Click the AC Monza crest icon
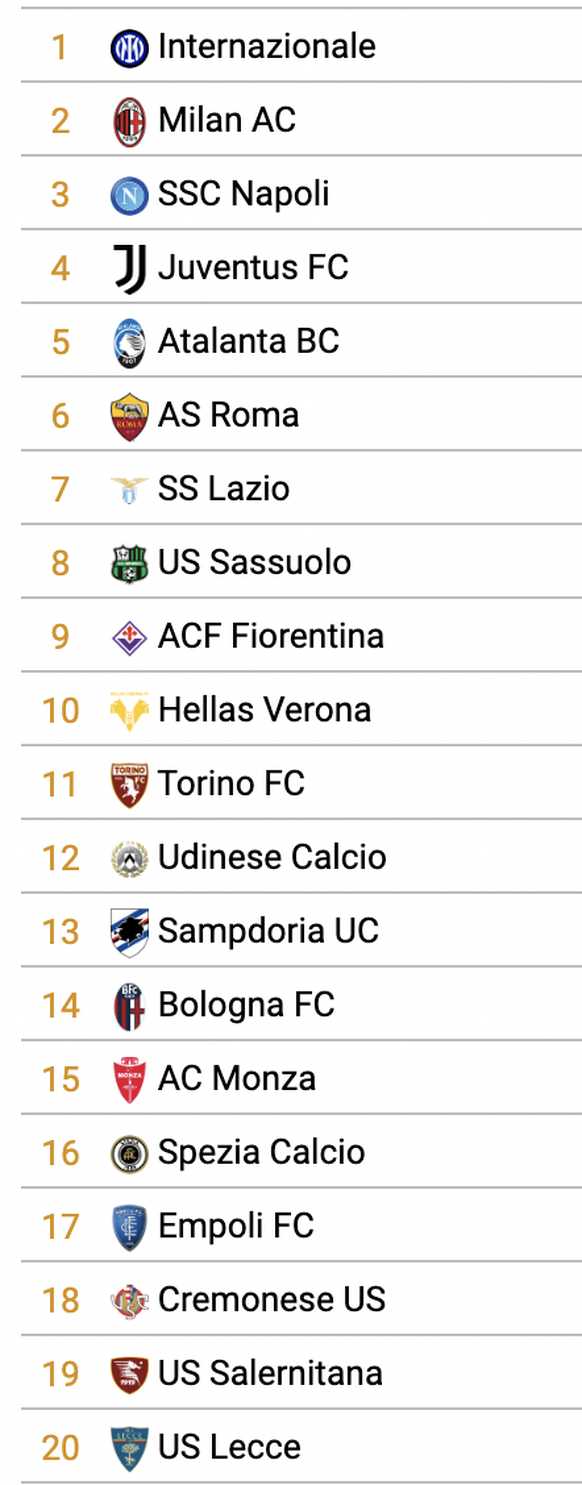Screen dimensions: 582x1485 pos(129,1080)
